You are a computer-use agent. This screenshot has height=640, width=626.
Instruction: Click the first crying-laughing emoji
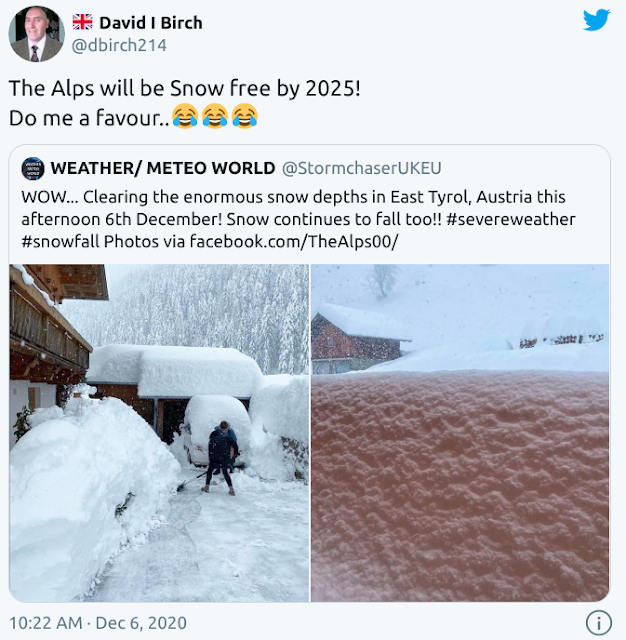click(x=185, y=116)
